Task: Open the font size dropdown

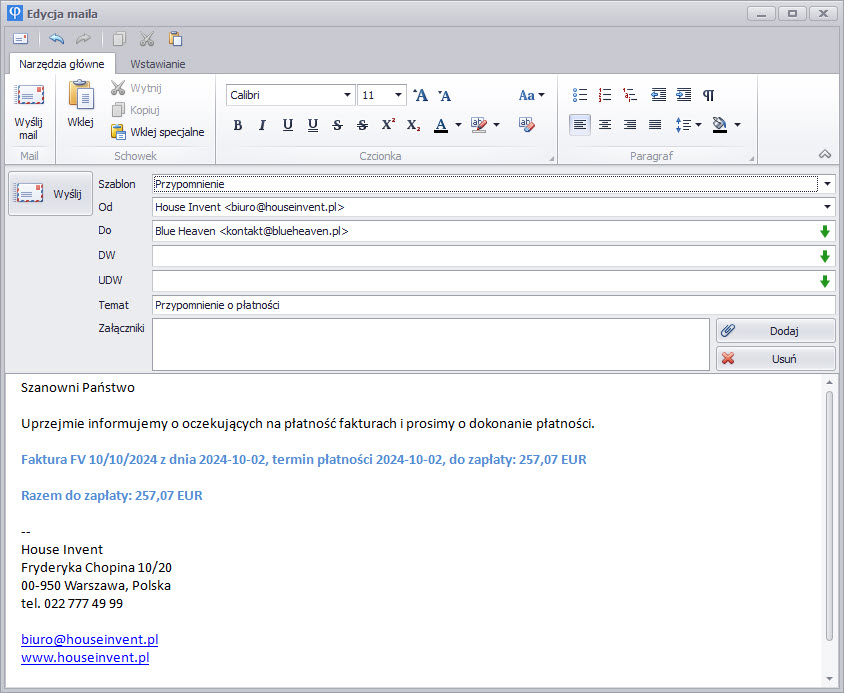Action: 399,95
